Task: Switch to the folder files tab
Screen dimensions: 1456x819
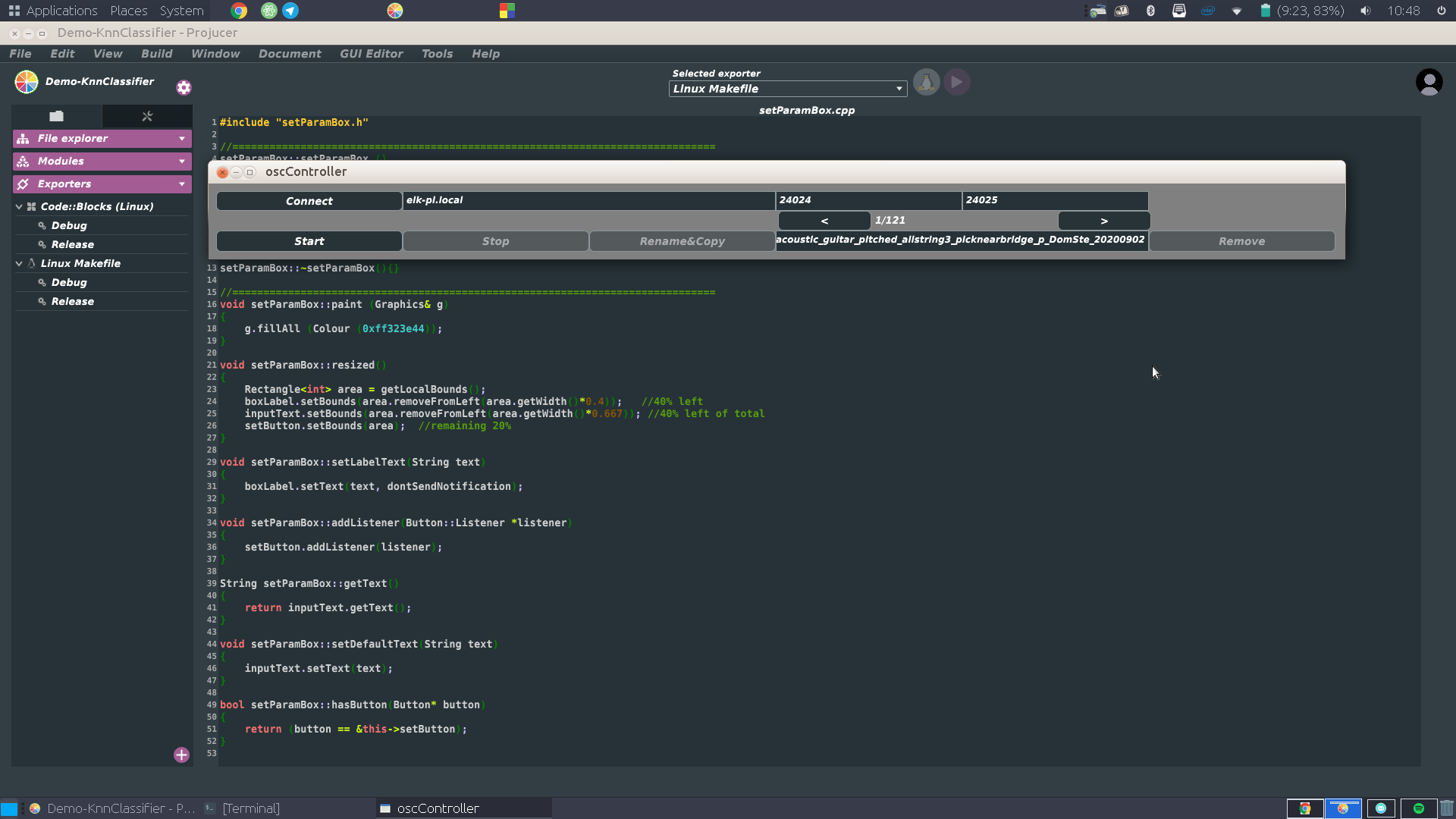Action: 56,116
